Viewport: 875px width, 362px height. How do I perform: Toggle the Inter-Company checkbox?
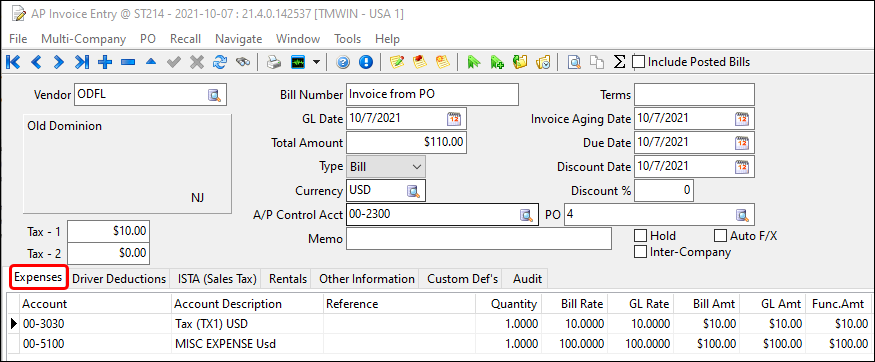tap(641, 252)
